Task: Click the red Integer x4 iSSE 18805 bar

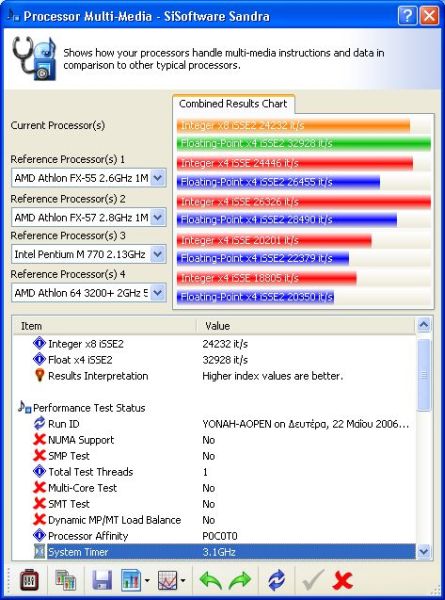Action: click(267, 278)
